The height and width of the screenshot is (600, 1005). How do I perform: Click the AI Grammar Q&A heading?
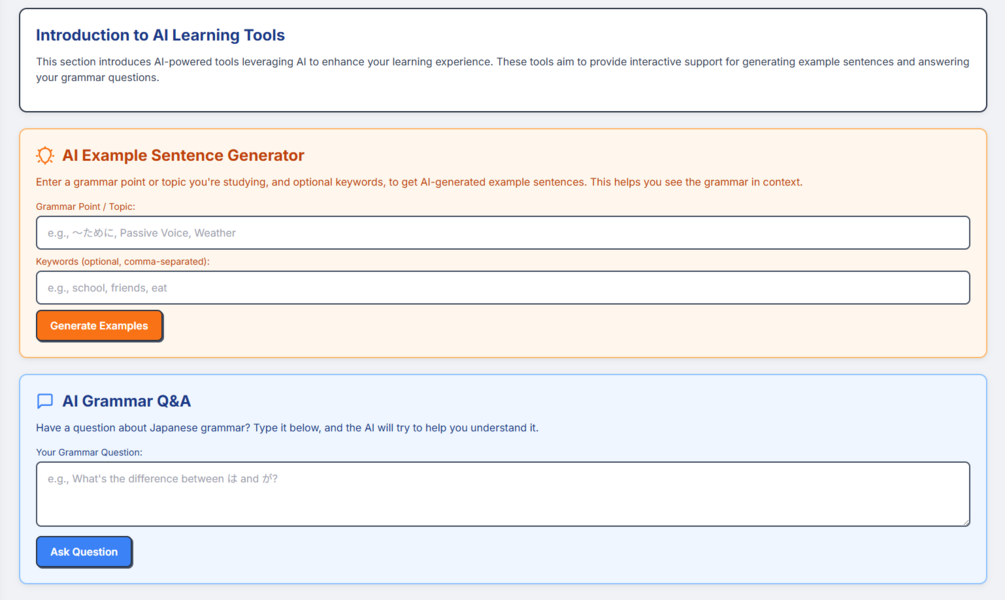(126, 401)
